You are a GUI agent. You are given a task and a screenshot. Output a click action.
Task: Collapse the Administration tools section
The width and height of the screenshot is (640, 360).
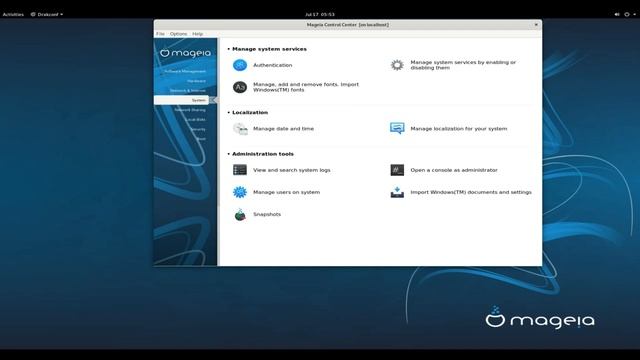click(229, 154)
